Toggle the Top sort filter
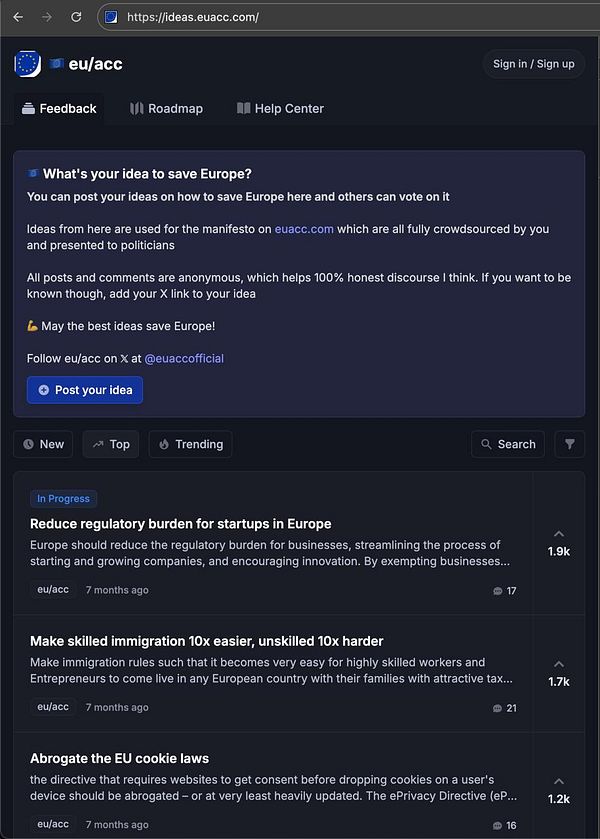 (x=110, y=443)
